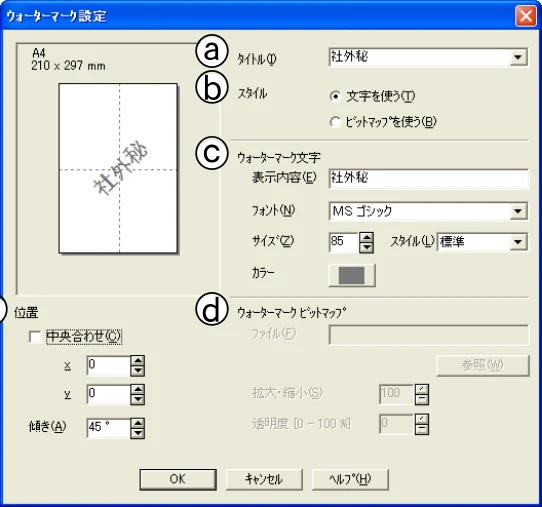
Task: Decrease the y position value
Action: 138,400
